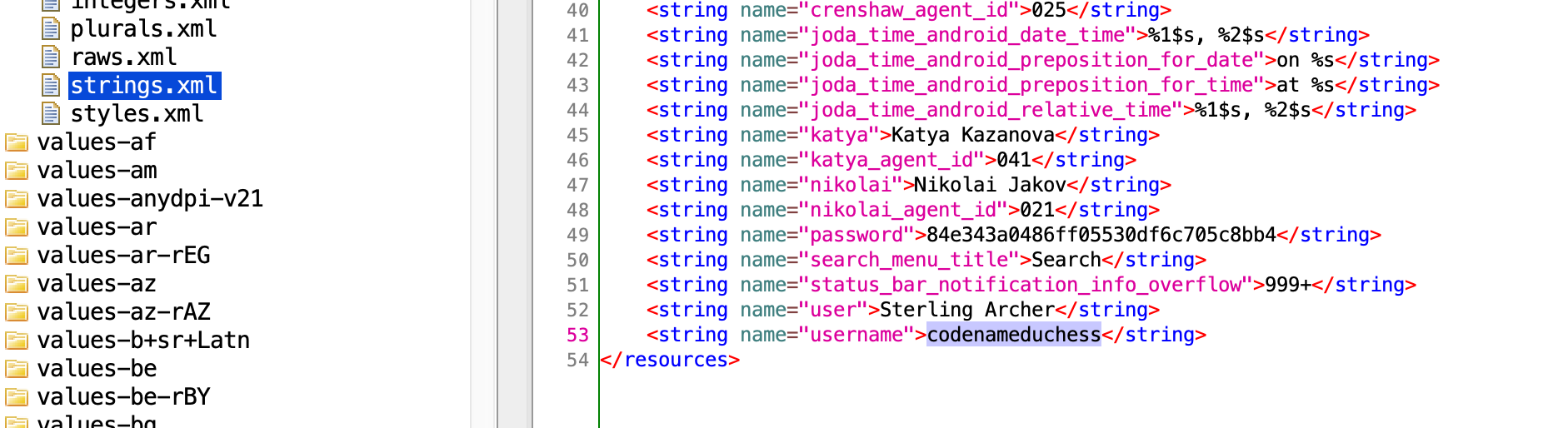This screenshot has height=428, width=1568.
Task: Click the values-b+sr+Latn folder icon
Action: (x=17, y=341)
